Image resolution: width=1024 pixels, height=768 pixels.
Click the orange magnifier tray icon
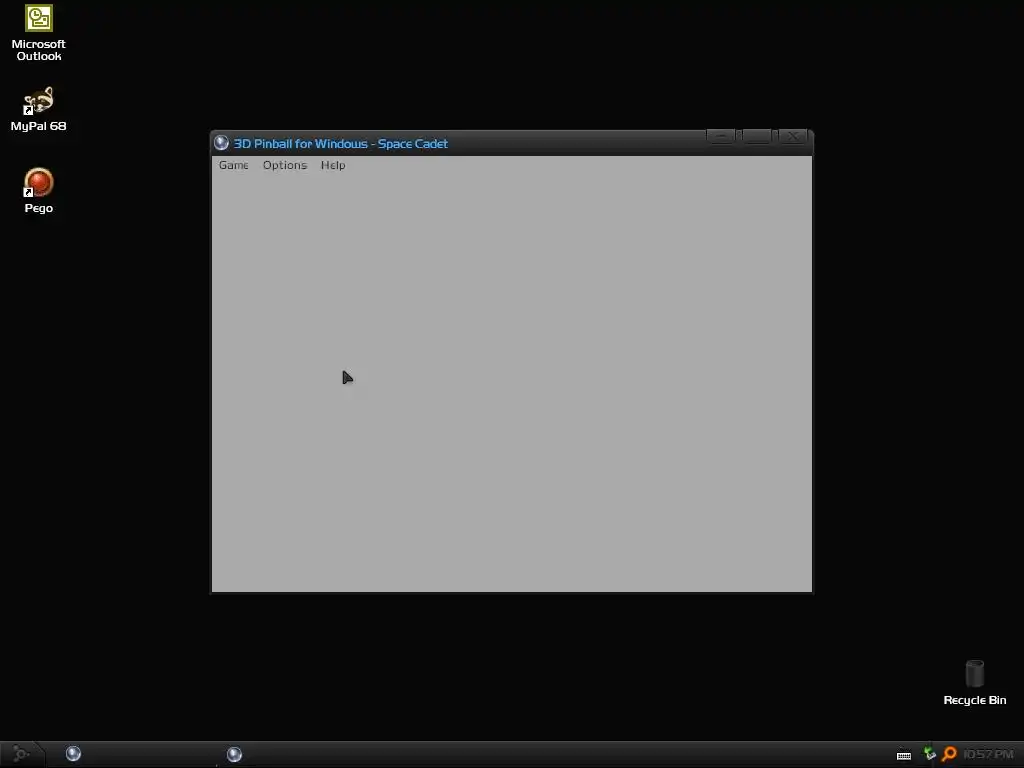coord(949,754)
